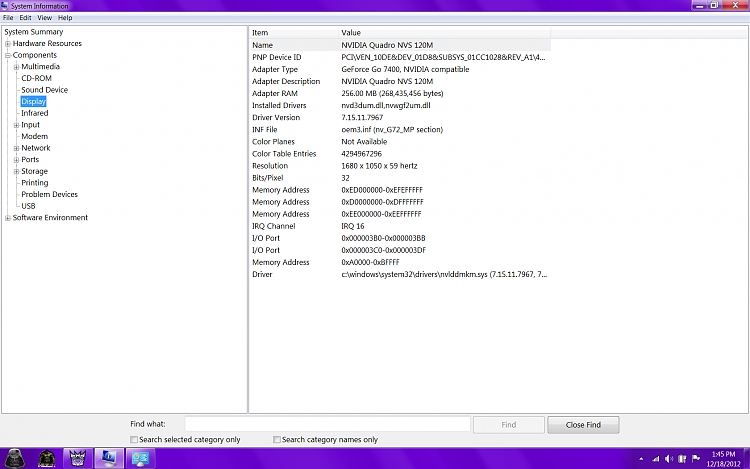
Task: Select the Bits/Pixel row
Action: pos(400,178)
